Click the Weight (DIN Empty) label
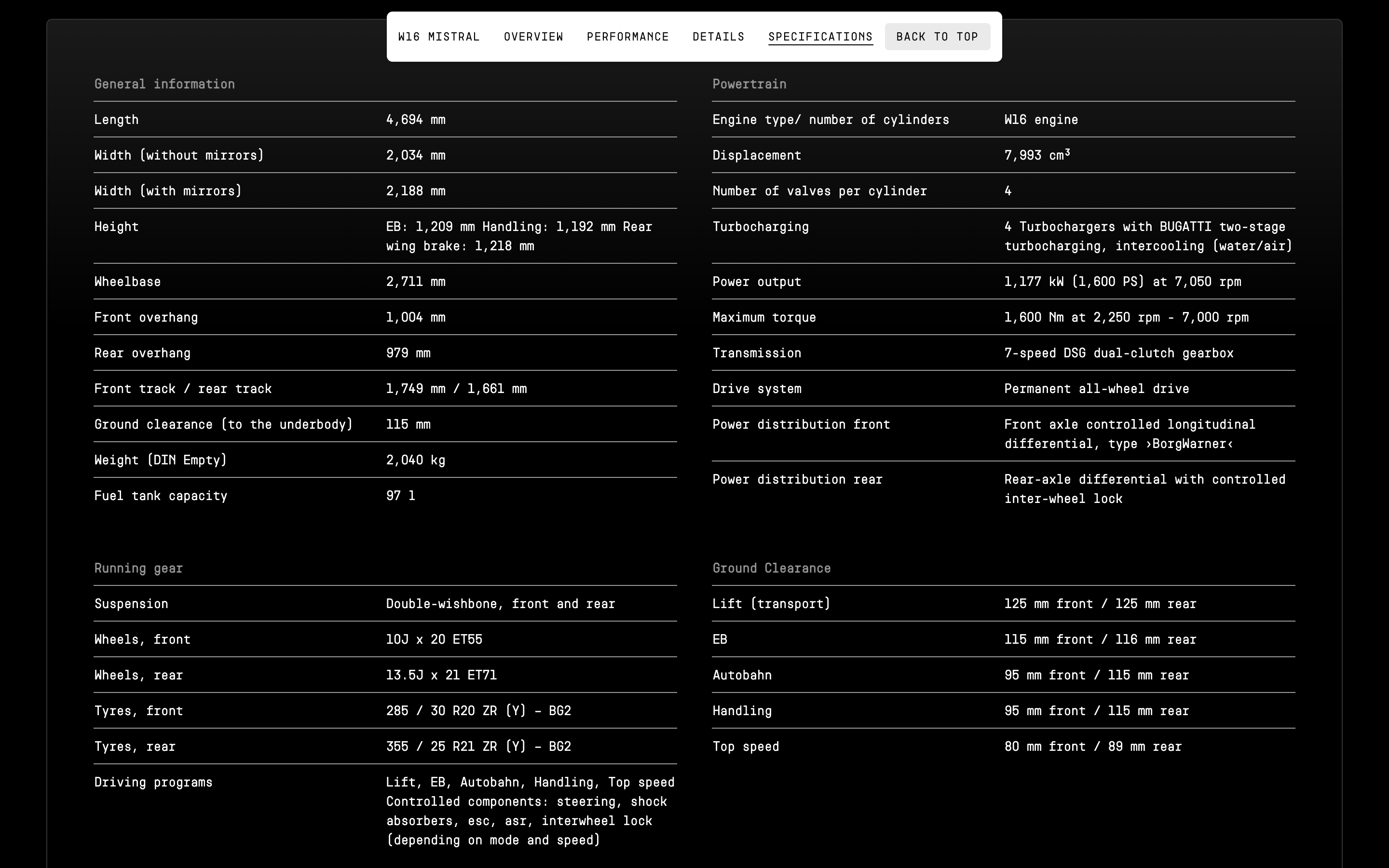 [x=160, y=460]
